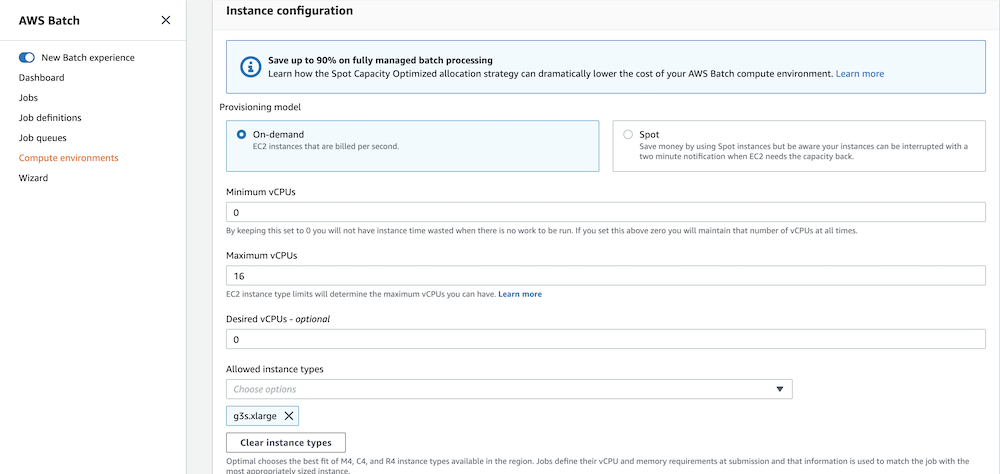The height and width of the screenshot is (474, 1000).
Task: Open the Allowed instance types dropdown
Action: click(x=509, y=389)
